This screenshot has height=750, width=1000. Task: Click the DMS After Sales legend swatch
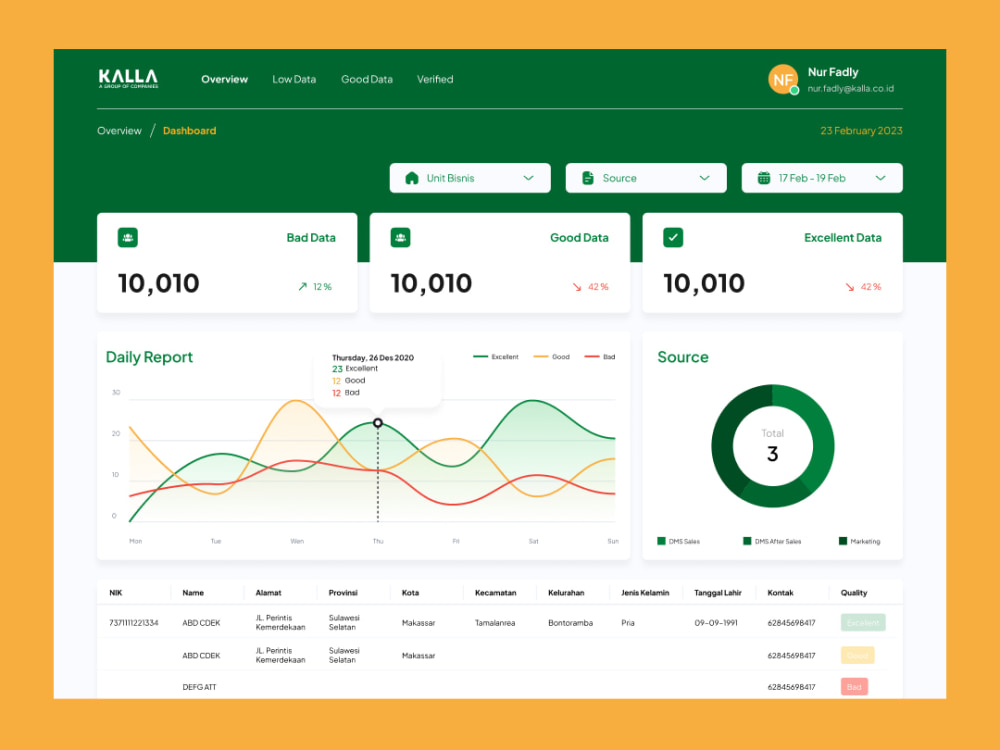click(747, 541)
